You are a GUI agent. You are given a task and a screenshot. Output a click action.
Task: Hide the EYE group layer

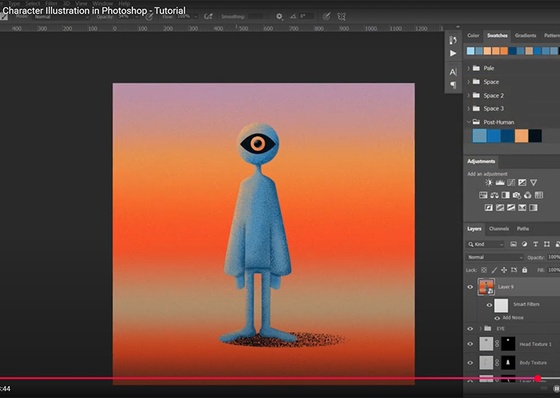pos(470,329)
